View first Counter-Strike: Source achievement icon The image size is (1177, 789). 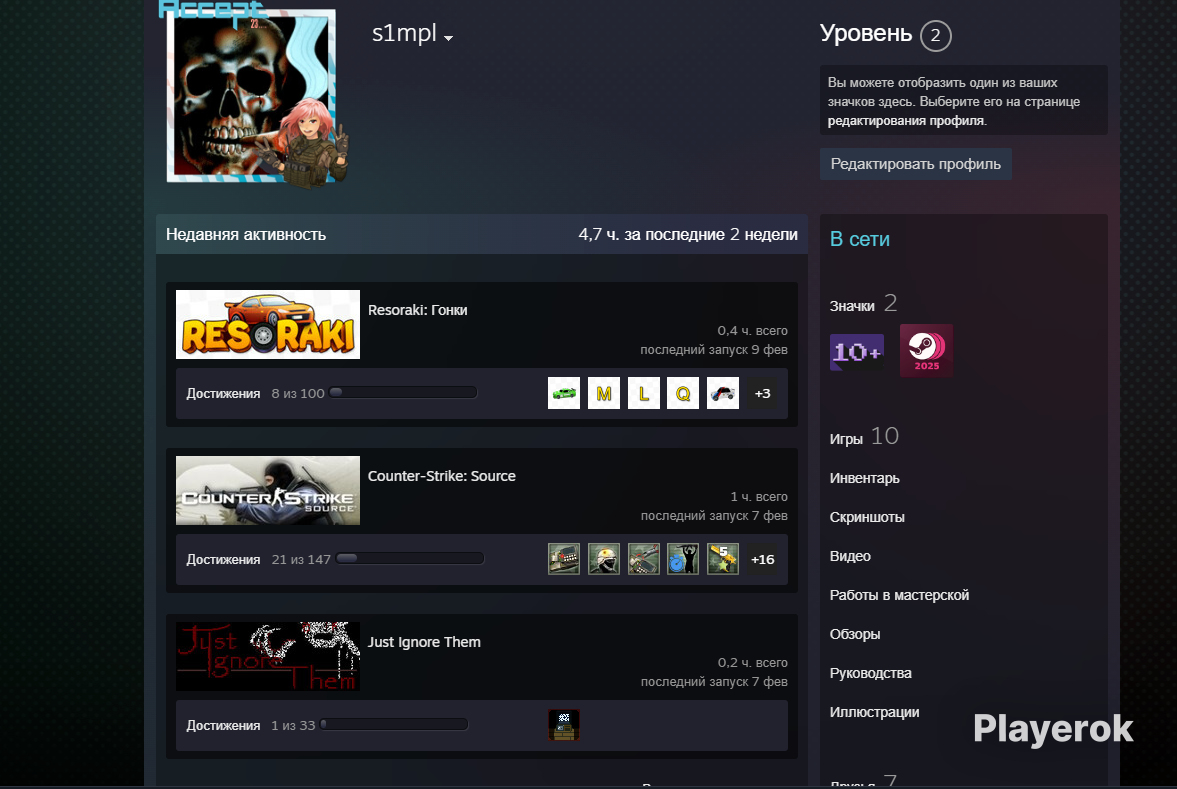pos(564,559)
